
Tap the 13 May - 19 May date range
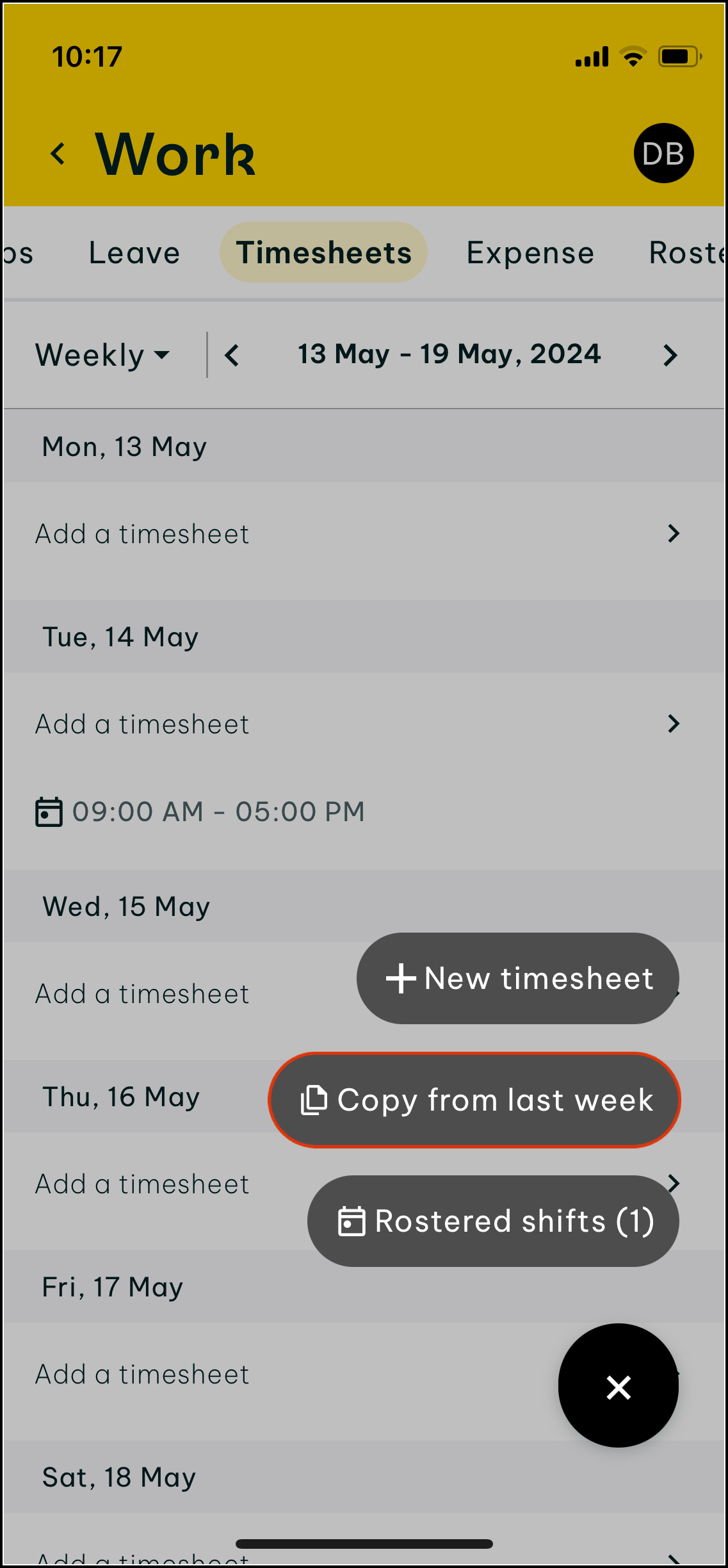point(449,355)
